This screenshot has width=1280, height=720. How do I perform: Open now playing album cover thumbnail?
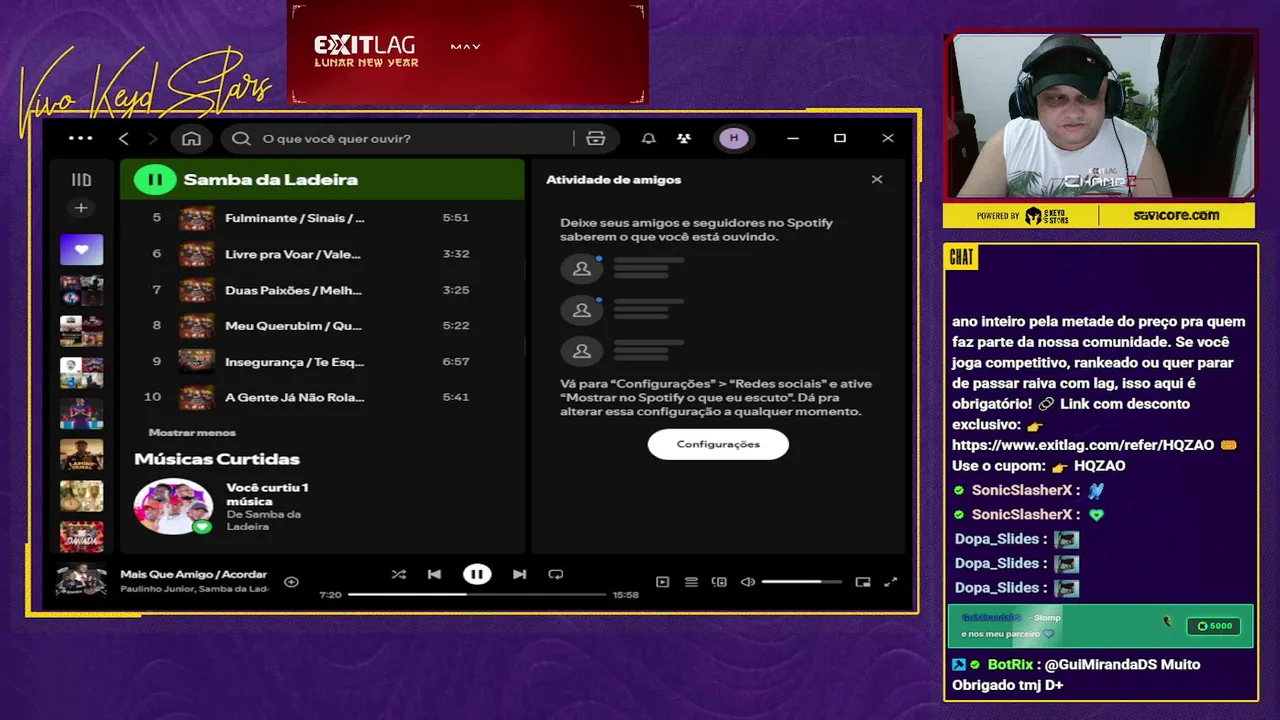click(x=81, y=581)
